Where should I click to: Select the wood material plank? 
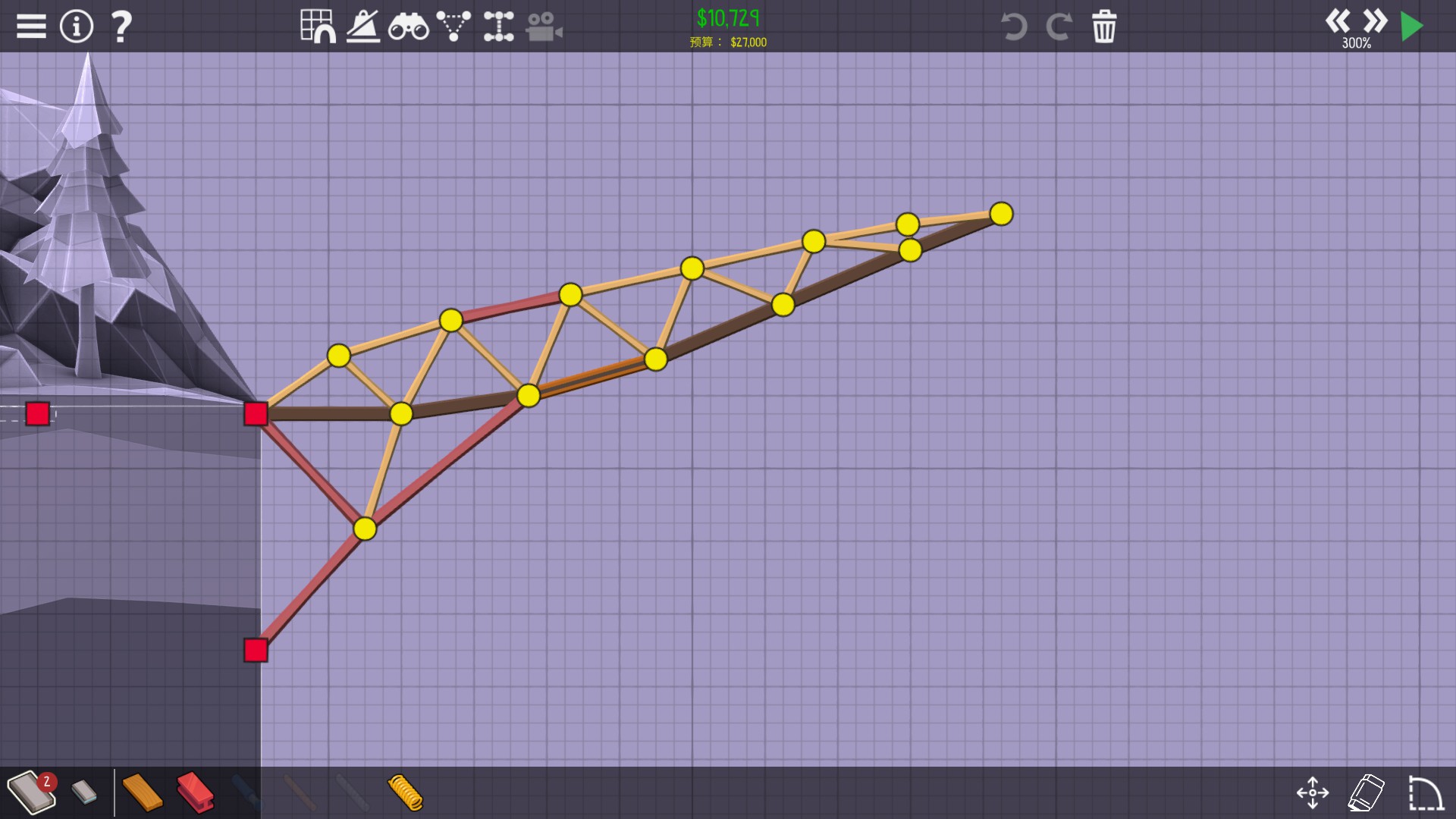(x=142, y=792)
